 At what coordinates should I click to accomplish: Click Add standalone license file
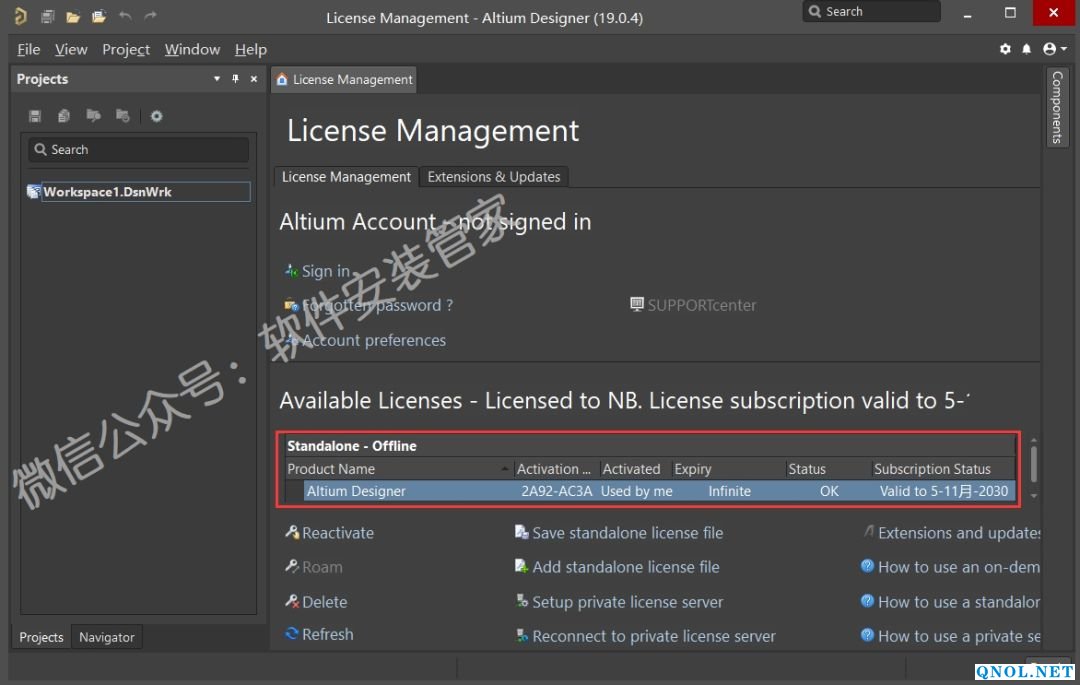tap(625, 567)
